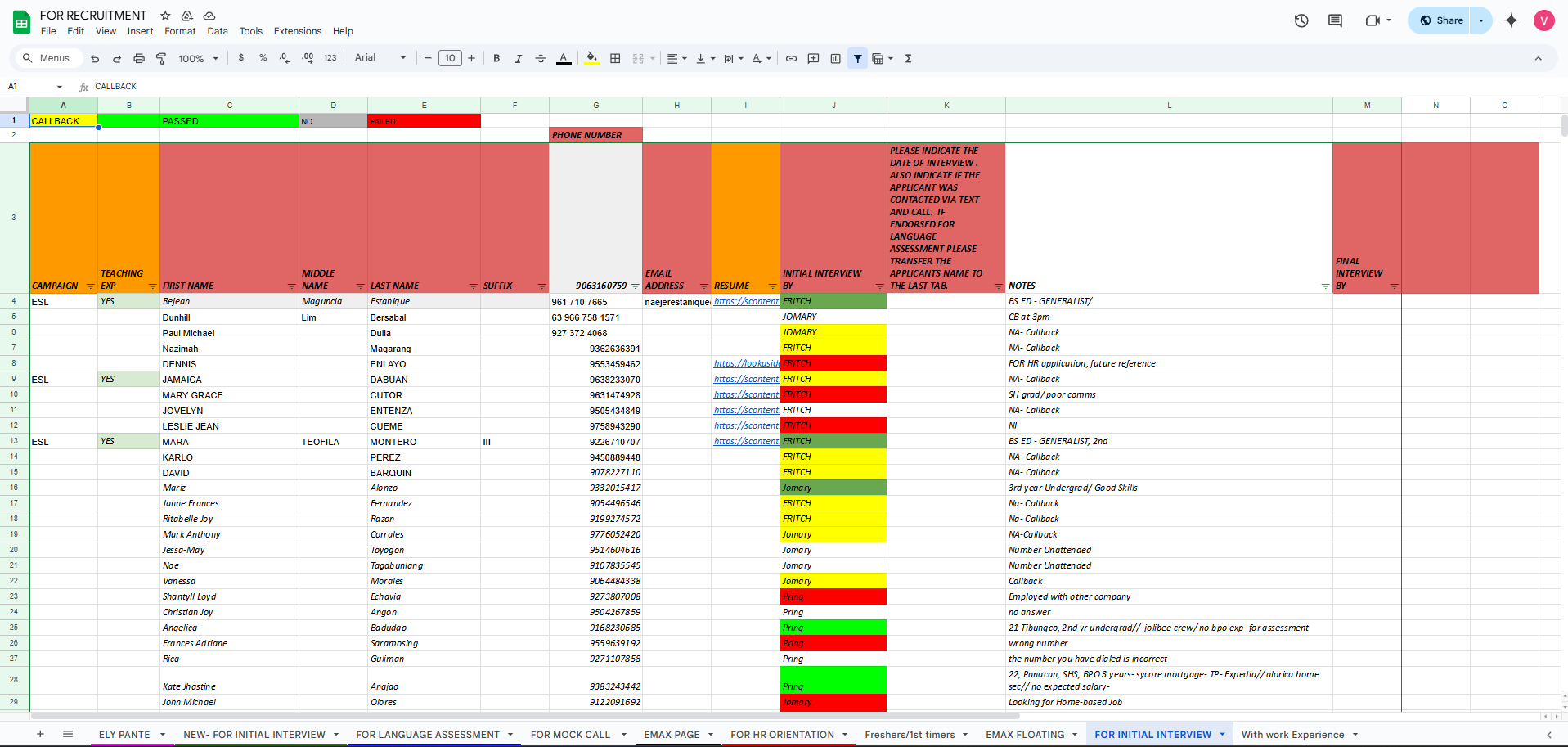Add a new sheet

40,734
